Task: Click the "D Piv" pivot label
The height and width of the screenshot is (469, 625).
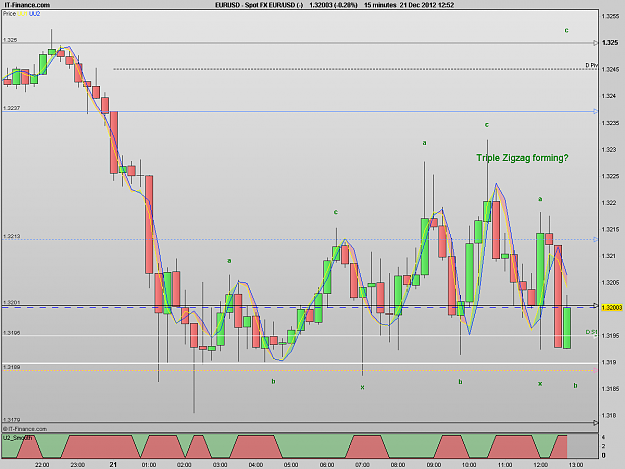Action: coord(592,65)
